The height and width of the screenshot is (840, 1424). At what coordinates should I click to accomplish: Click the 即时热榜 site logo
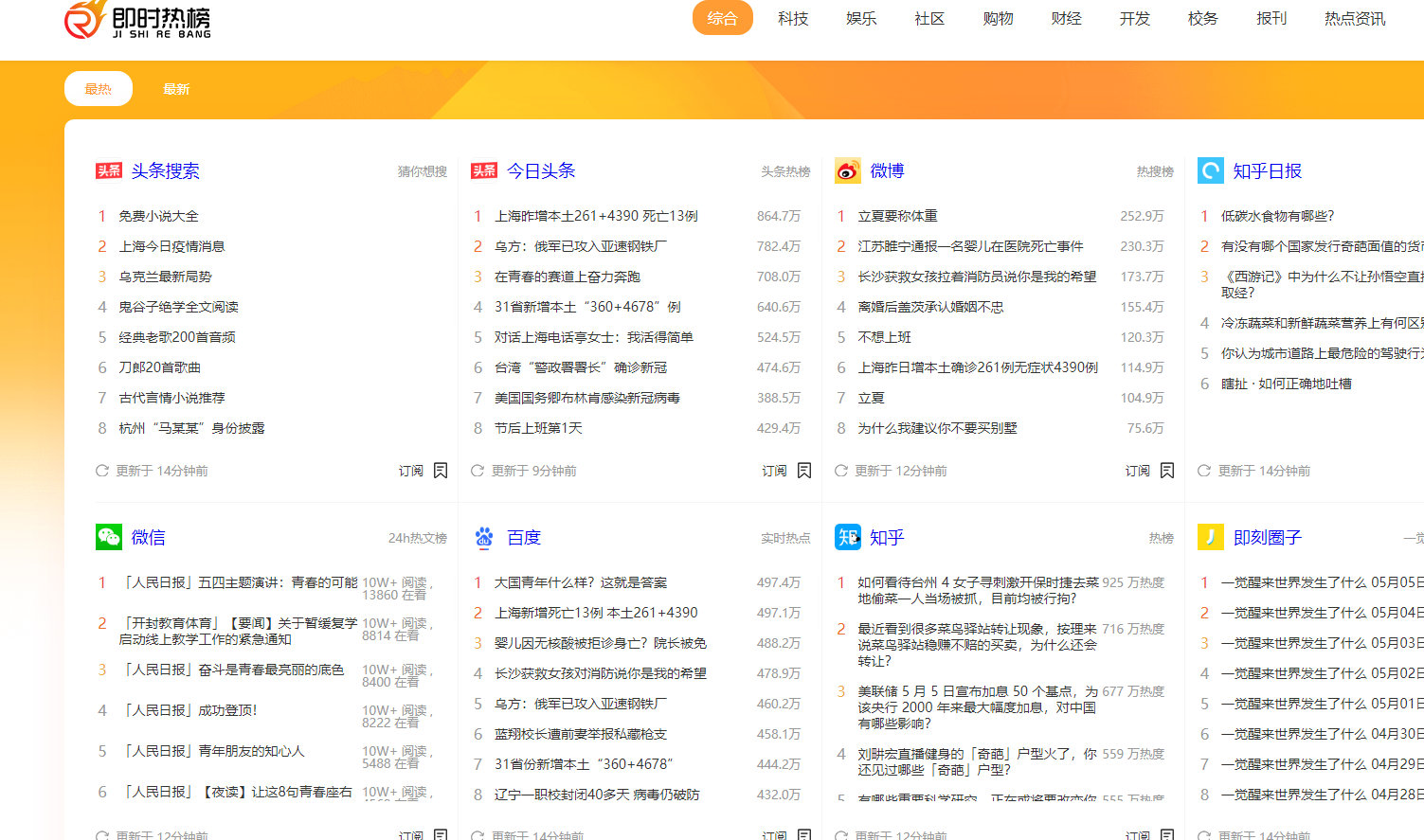[137, 19]
